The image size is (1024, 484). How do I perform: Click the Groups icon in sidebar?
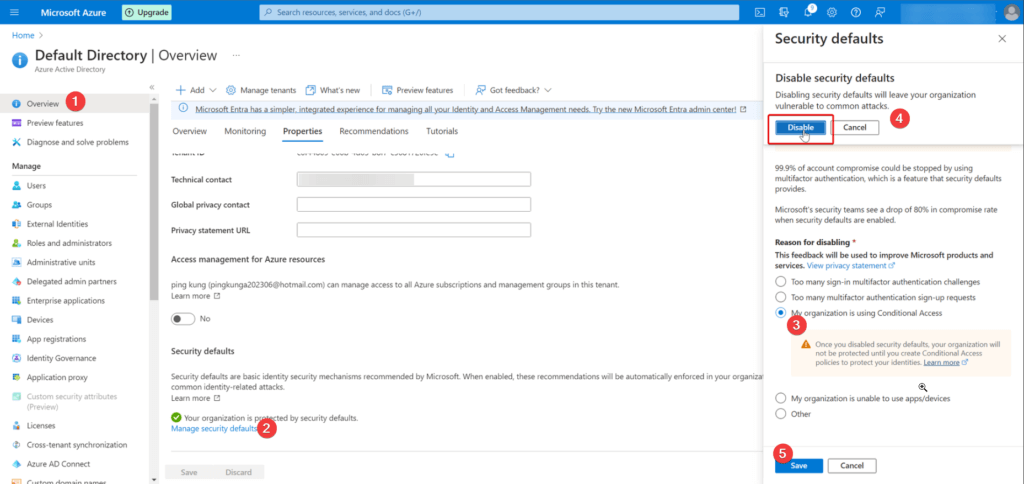[17, 204]
